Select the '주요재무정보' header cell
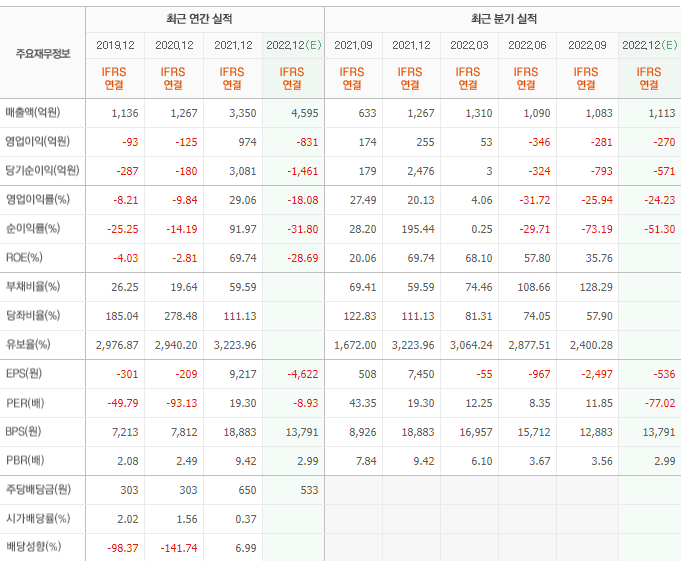 [x=43, y=54]
